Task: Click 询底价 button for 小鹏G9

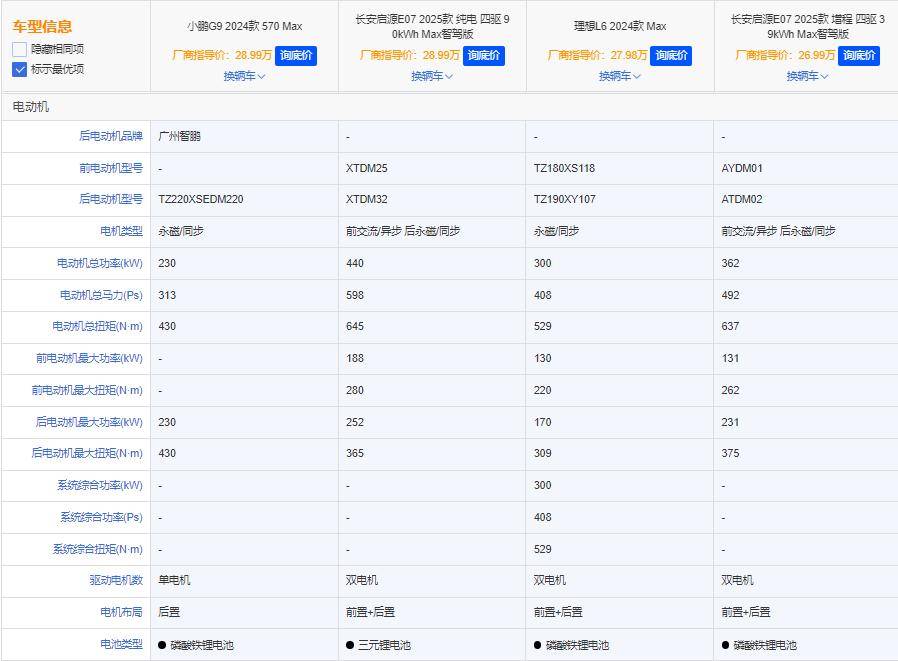Action: click(296, 56)
